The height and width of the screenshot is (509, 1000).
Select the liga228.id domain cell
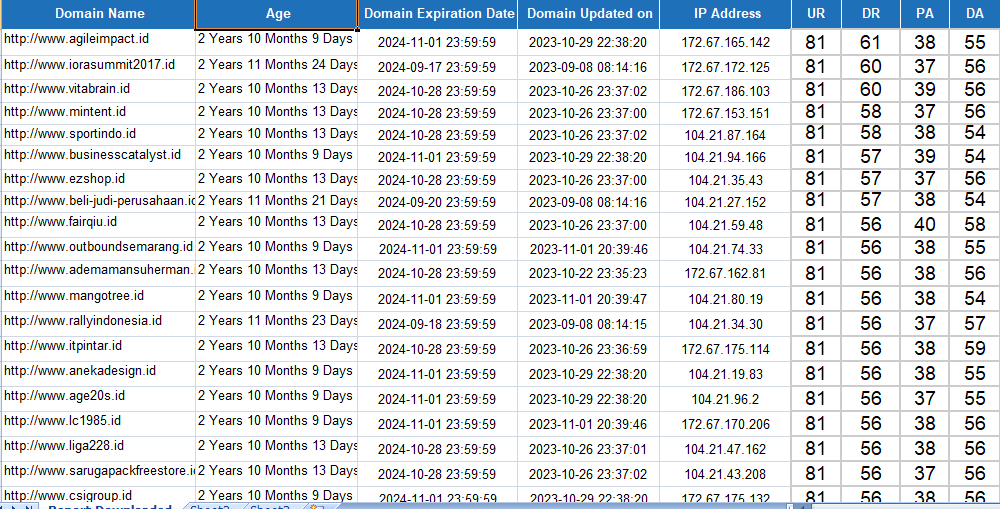click(64, 446)
